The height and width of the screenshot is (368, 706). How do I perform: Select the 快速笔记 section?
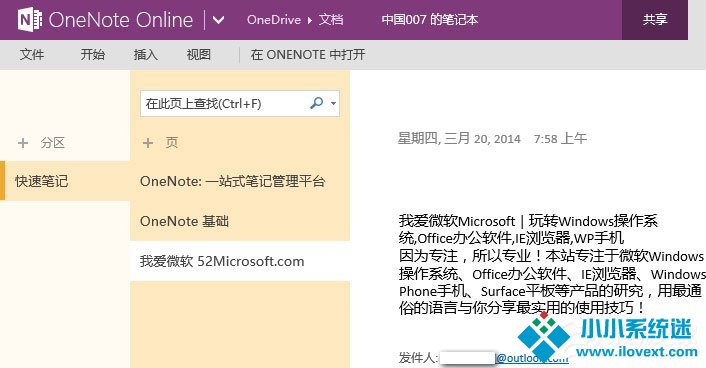coord(65,181)
